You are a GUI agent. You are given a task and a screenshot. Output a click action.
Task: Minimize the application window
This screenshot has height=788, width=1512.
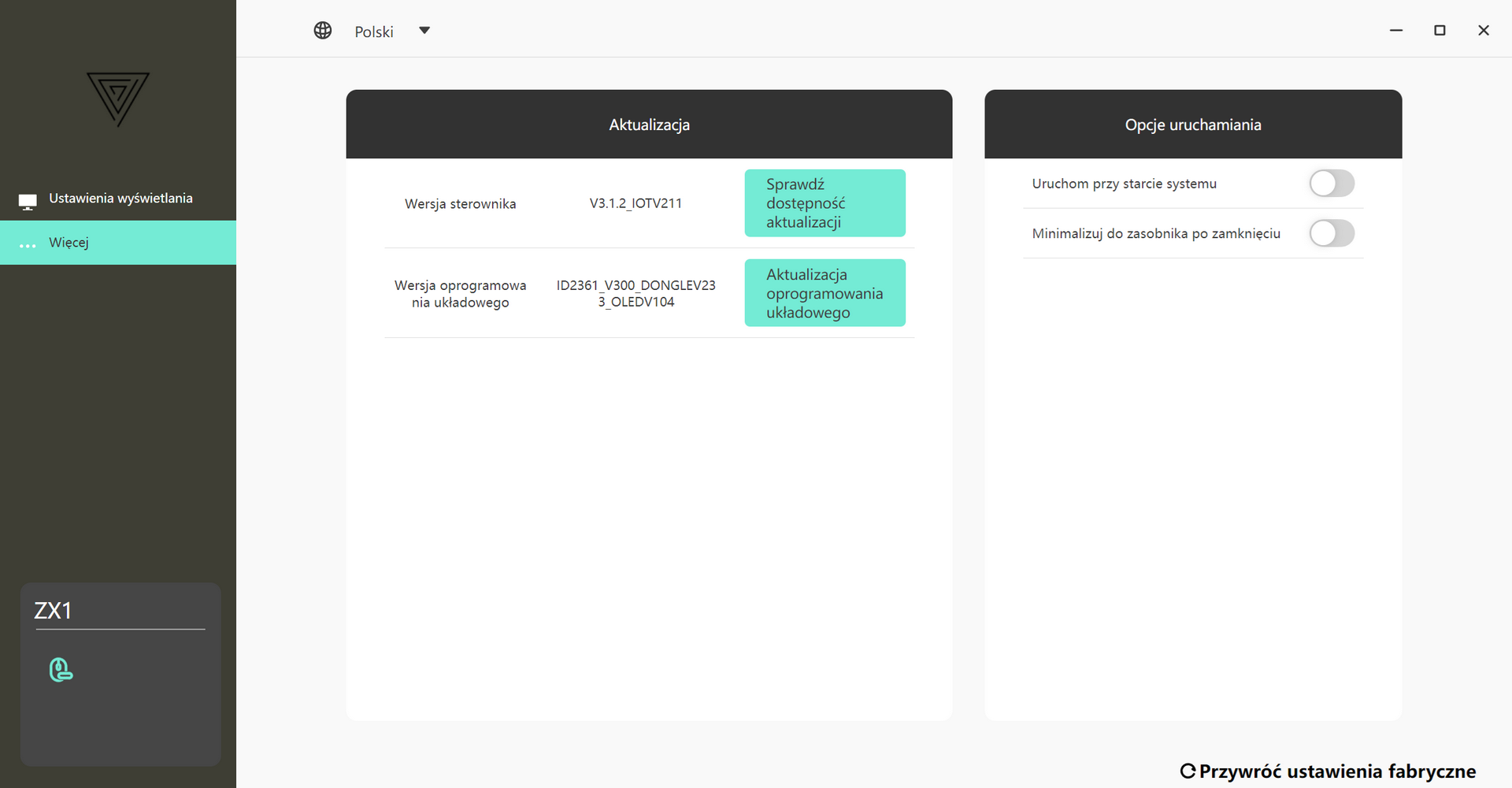coord(1396,31)
